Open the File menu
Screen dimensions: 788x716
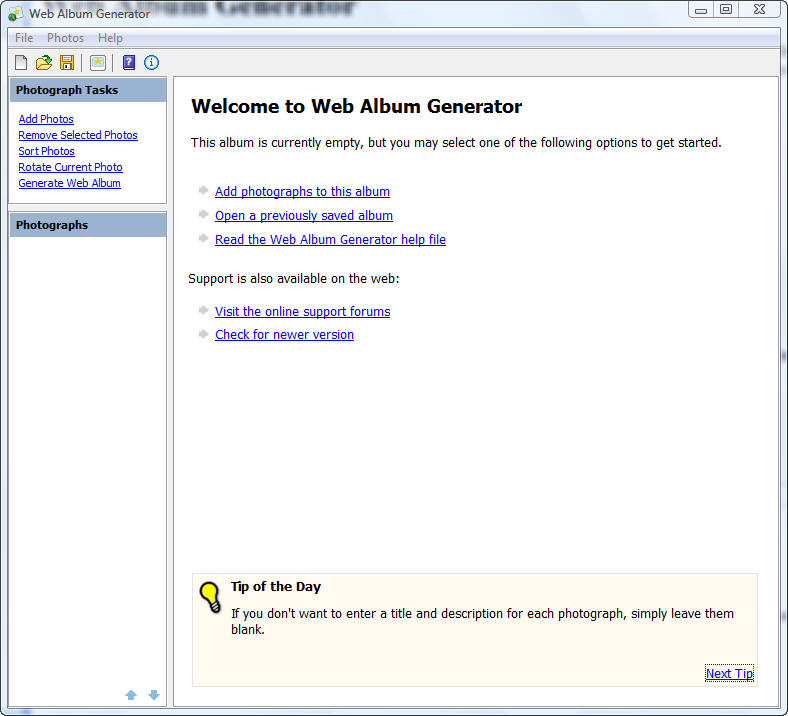coord(24,38)
